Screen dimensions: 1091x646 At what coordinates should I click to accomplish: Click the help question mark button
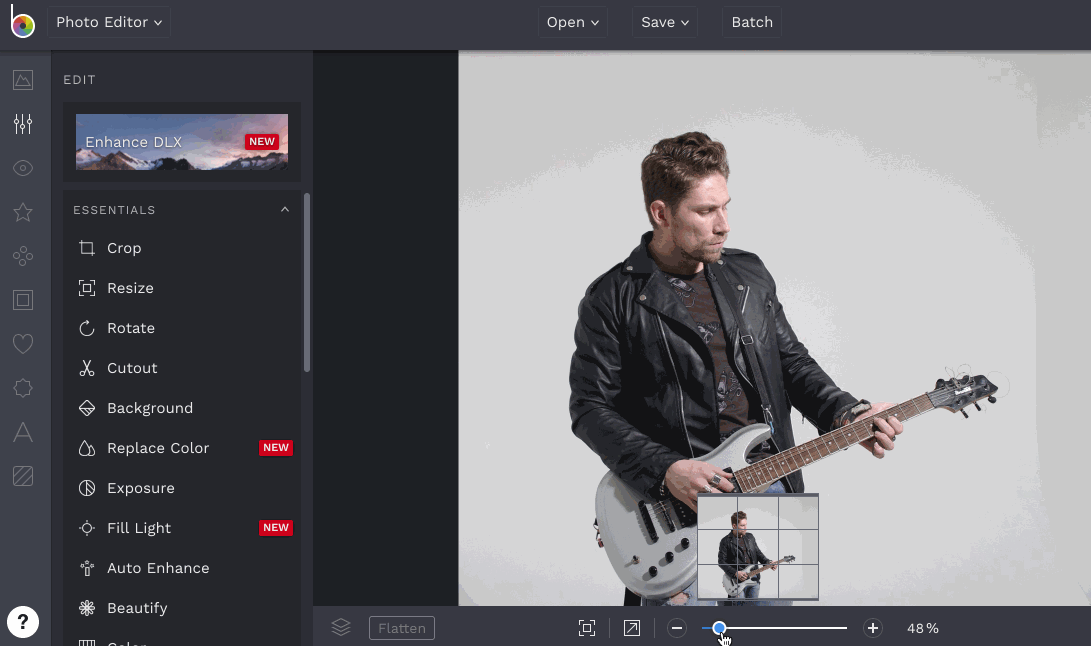(x=23, y=622)
